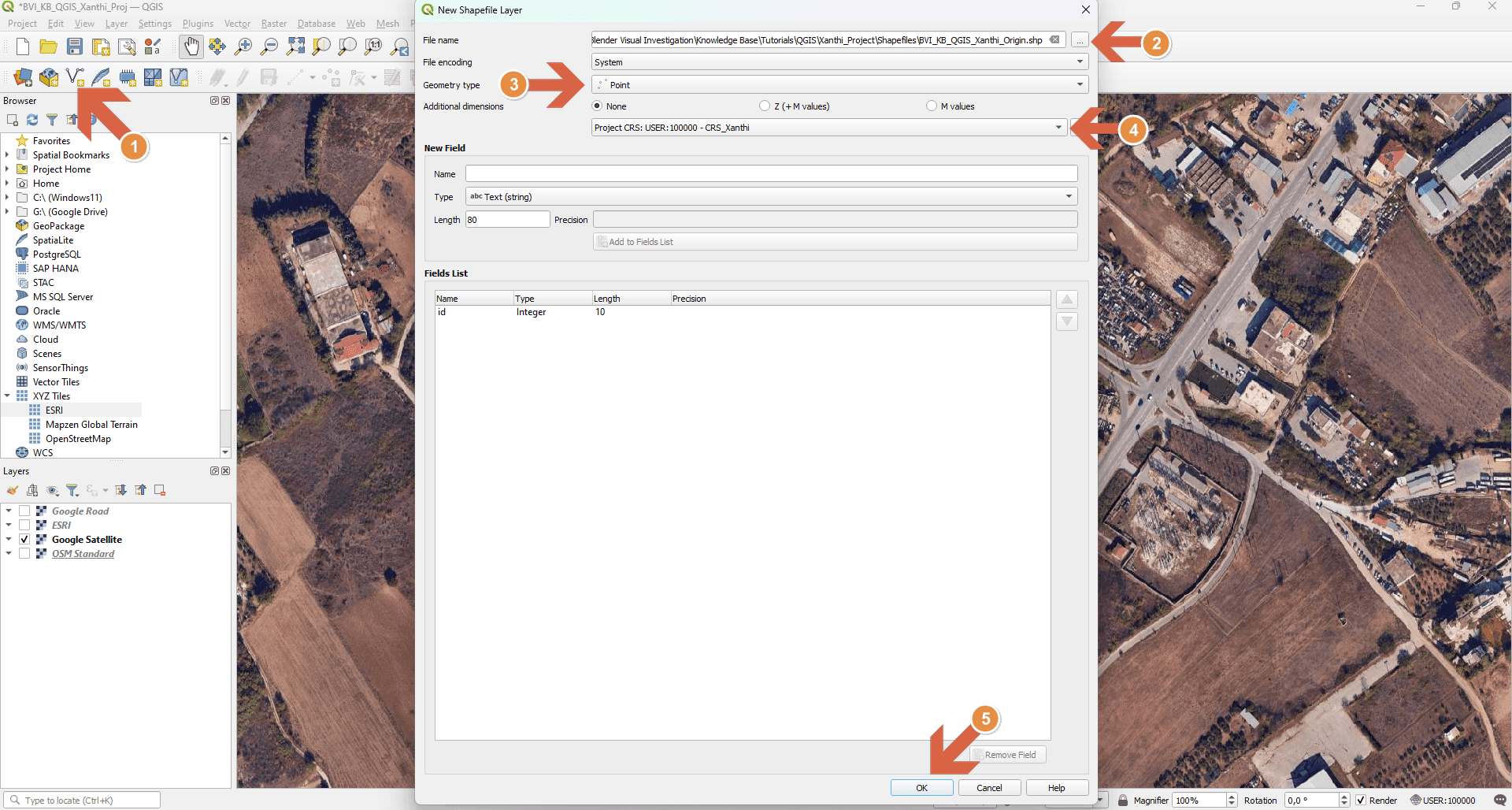Image resolution: width=1512 pixels, height=810 pixels.
Task: Click the New GeoPackage Layer icon
Action: pyautogui.click(x=49, y=77)
